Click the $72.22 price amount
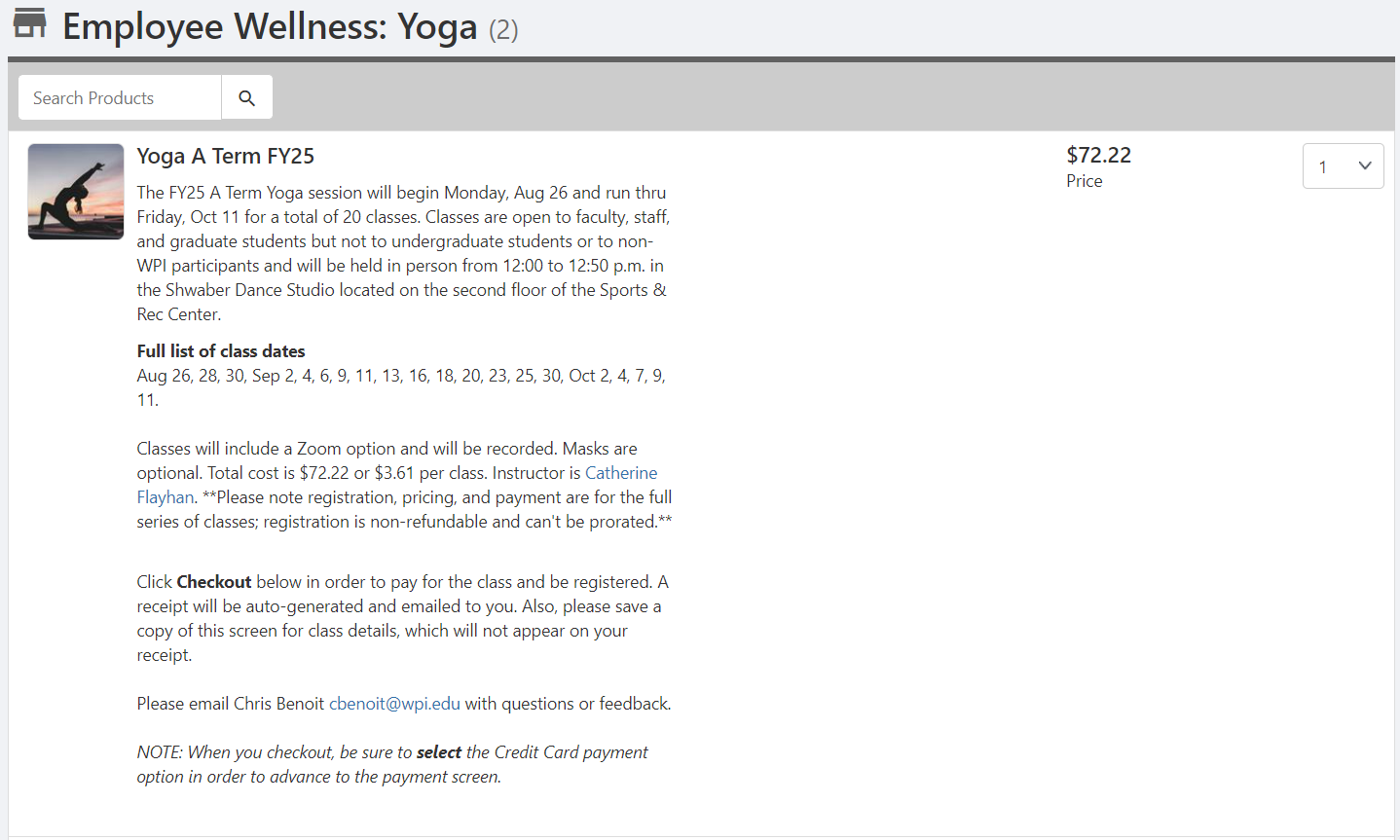1400x840 pixels. pos(1098,156)
